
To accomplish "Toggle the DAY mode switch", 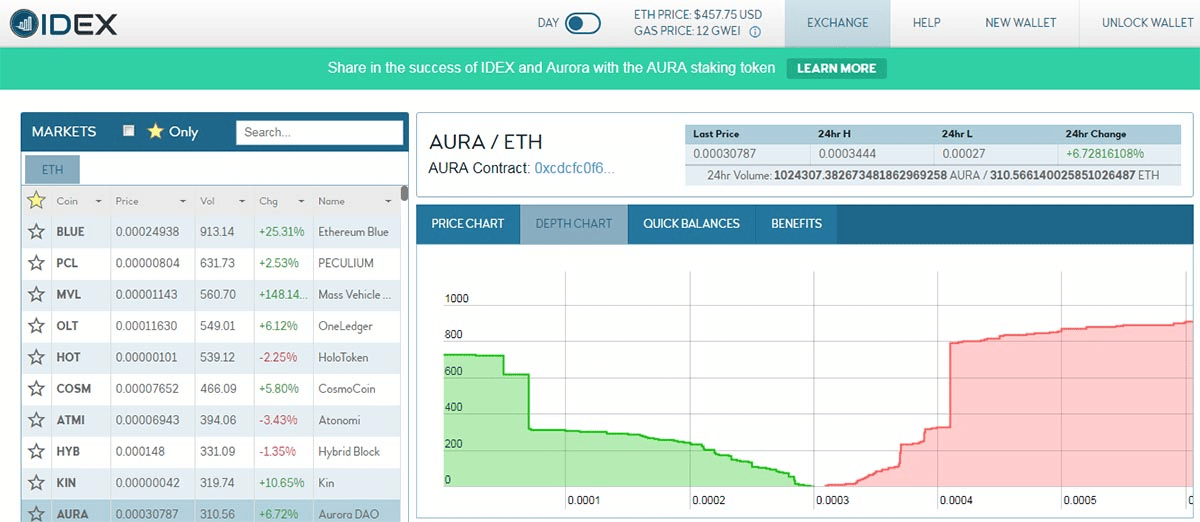I will point(582,23).
